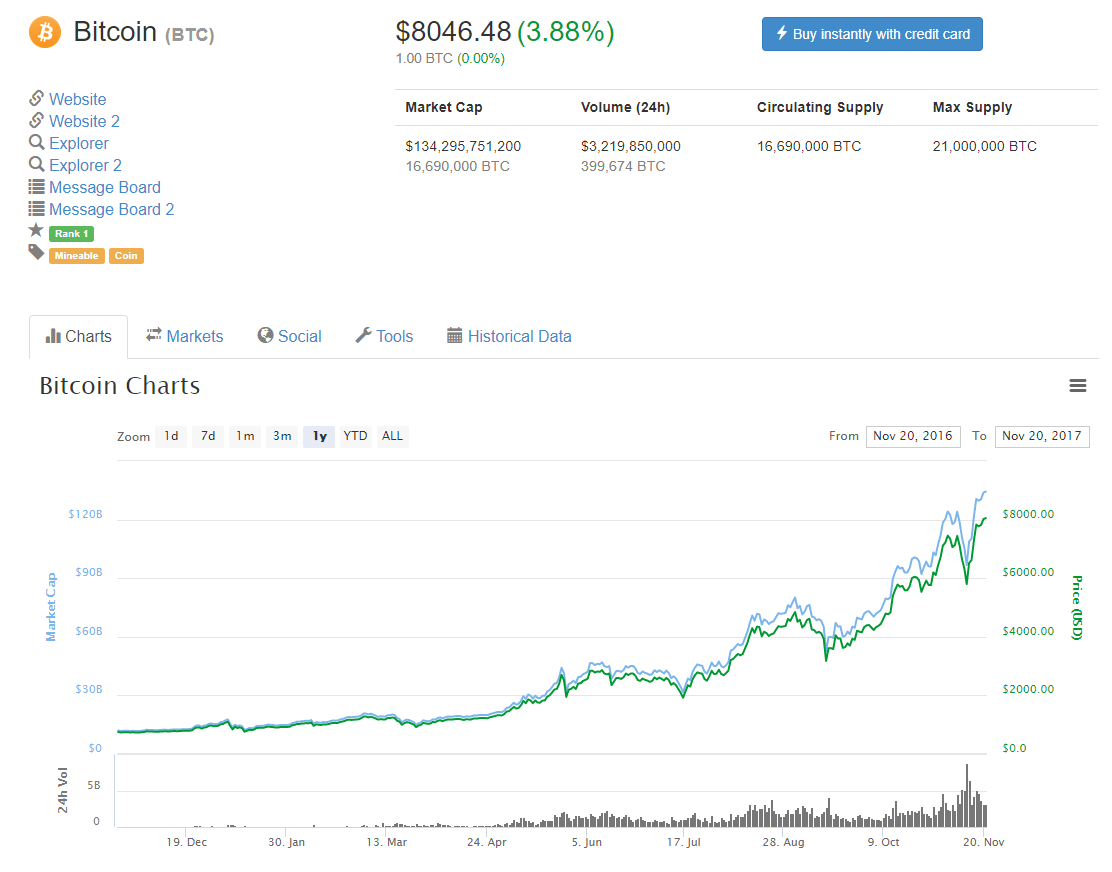Choose the YTD zoom option
The height and width of the screenshot is (872, 1112).
(x=355, y=436)
